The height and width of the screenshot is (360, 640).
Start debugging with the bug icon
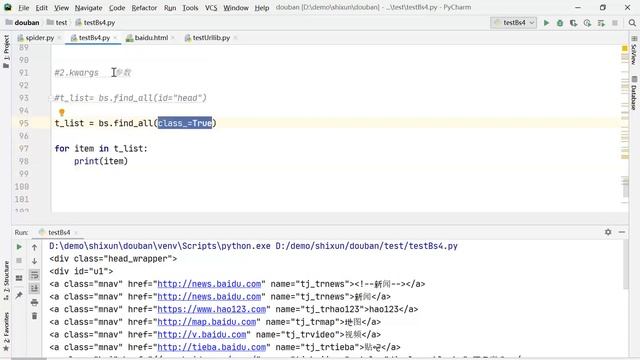(x=560, y=23)
